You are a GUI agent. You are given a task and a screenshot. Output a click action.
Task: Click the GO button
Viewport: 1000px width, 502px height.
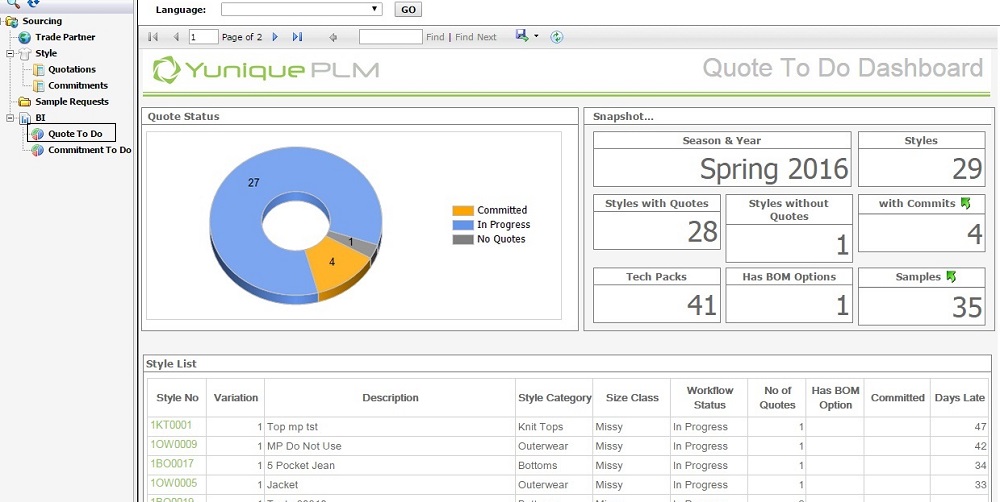[x=408, y=10]
